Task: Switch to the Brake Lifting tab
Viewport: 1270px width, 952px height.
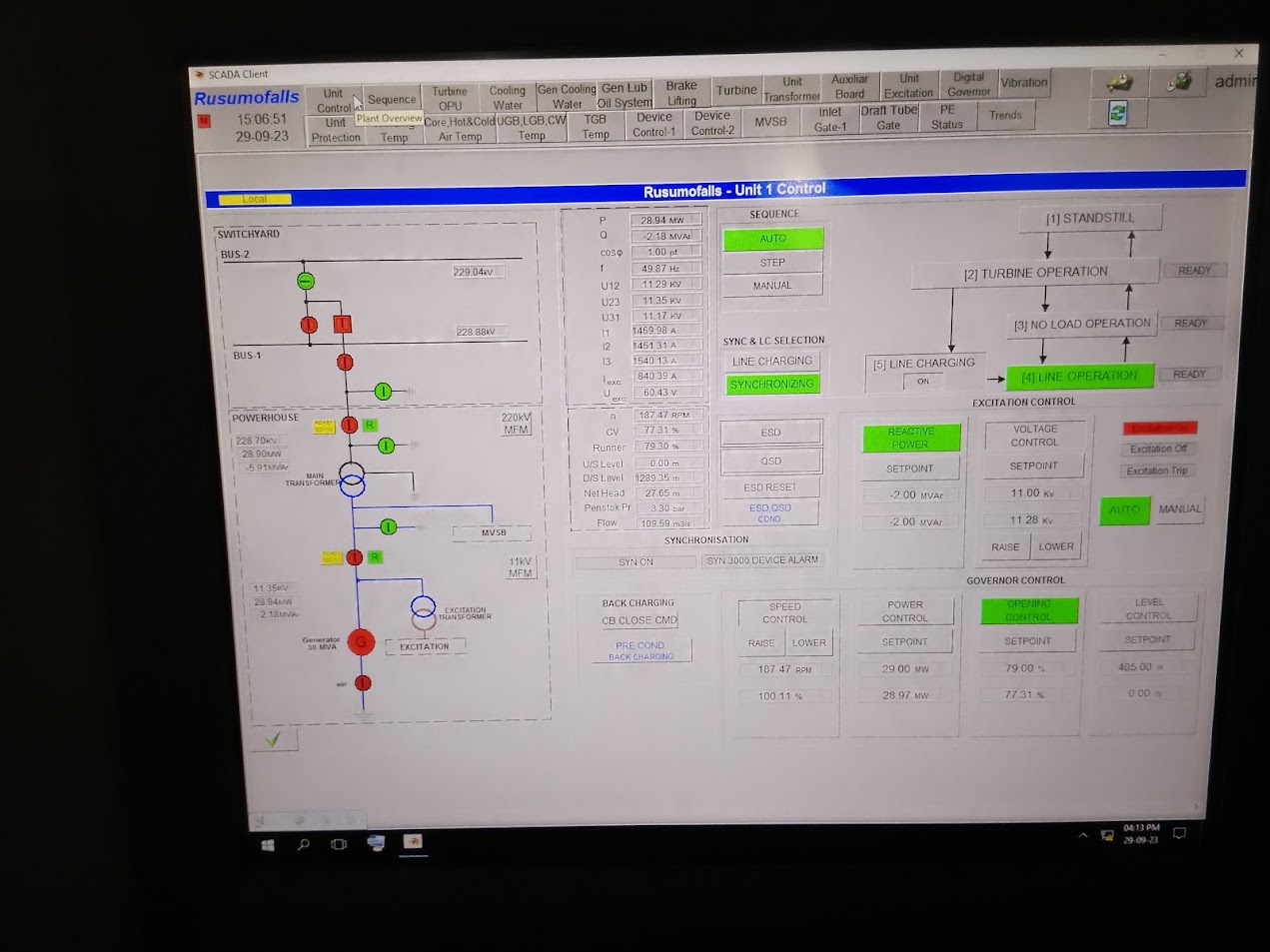Action: [x=681, y=93]
